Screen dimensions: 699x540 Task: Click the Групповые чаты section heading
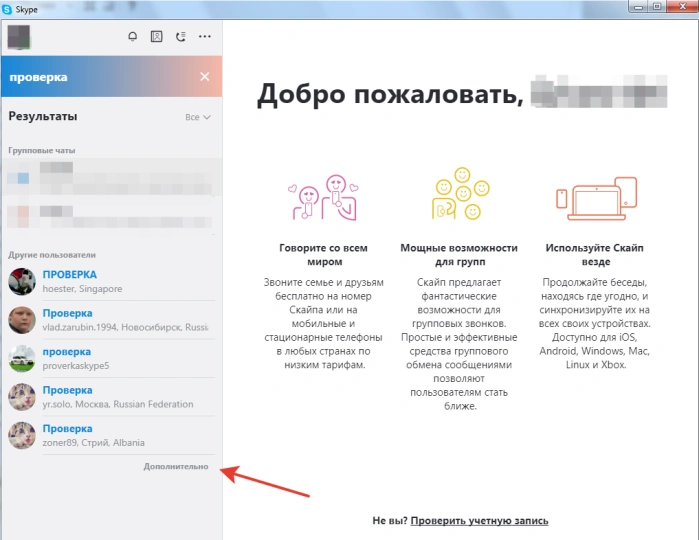click(42, 151)
